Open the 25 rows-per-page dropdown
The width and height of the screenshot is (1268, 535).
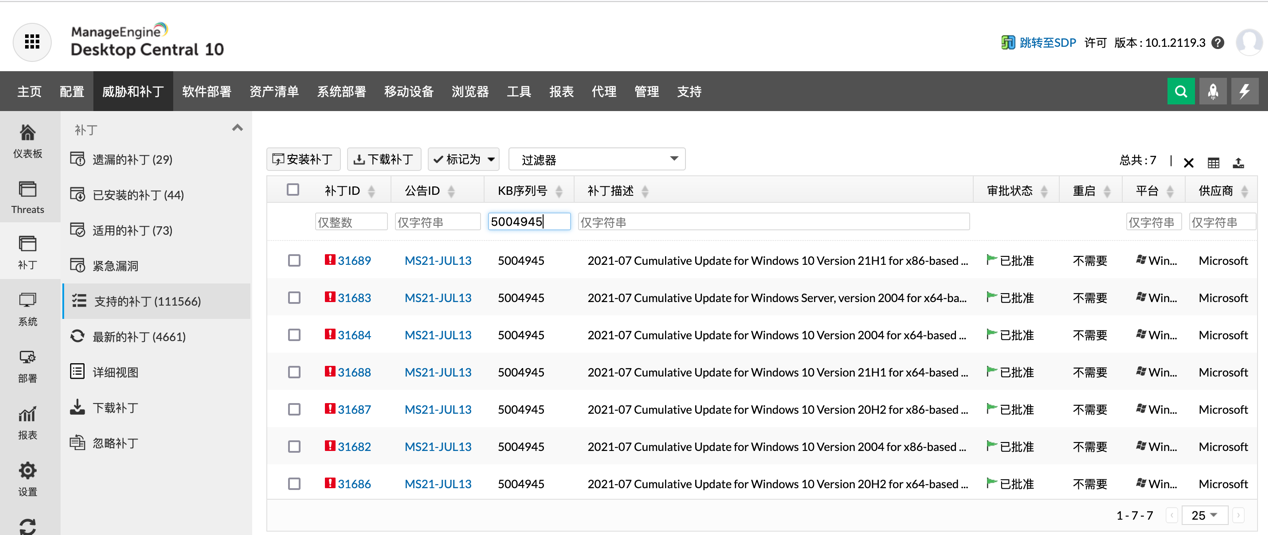coord(1204,515)
